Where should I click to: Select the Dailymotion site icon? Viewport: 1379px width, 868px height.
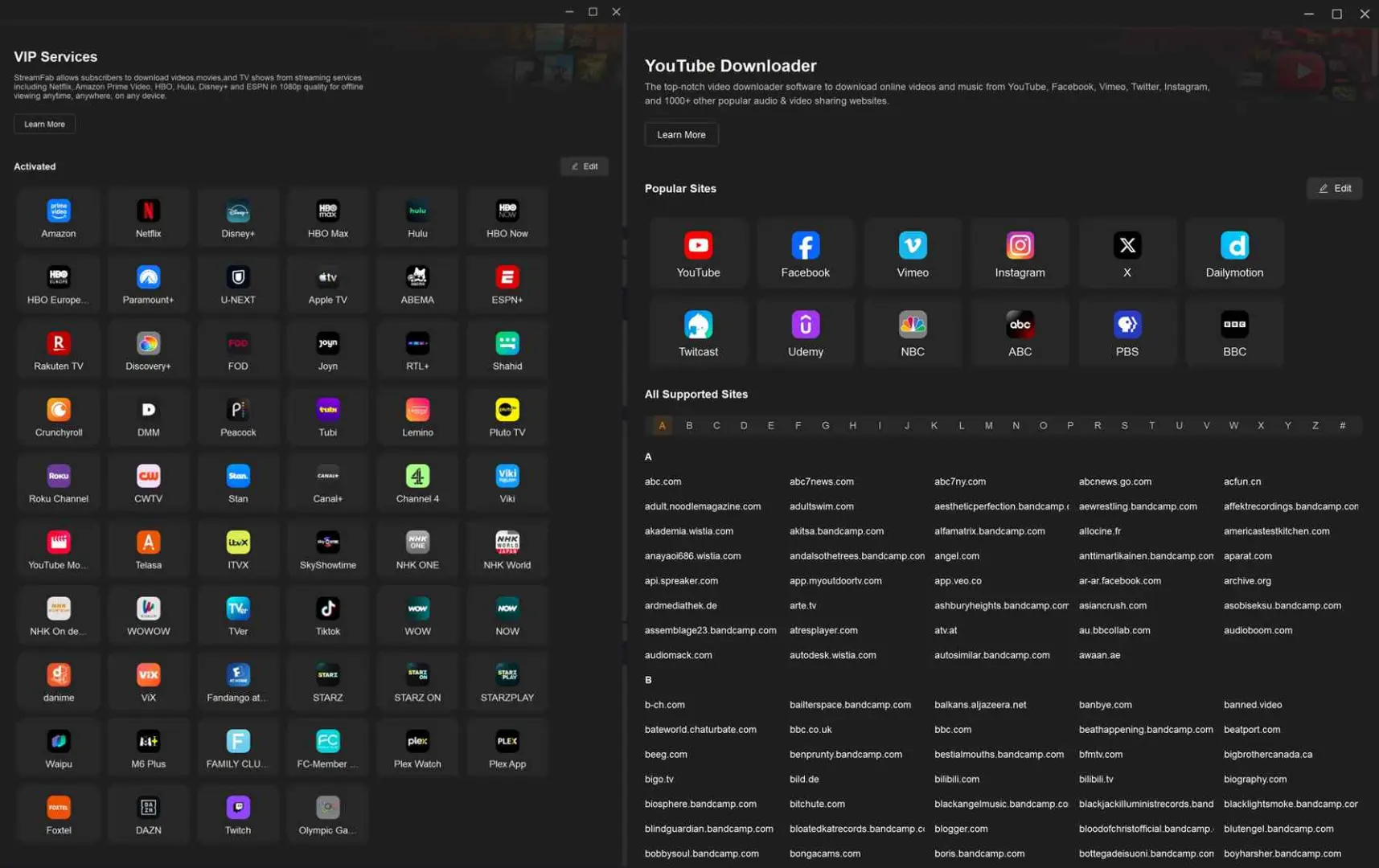click(x=1234, y=253)
